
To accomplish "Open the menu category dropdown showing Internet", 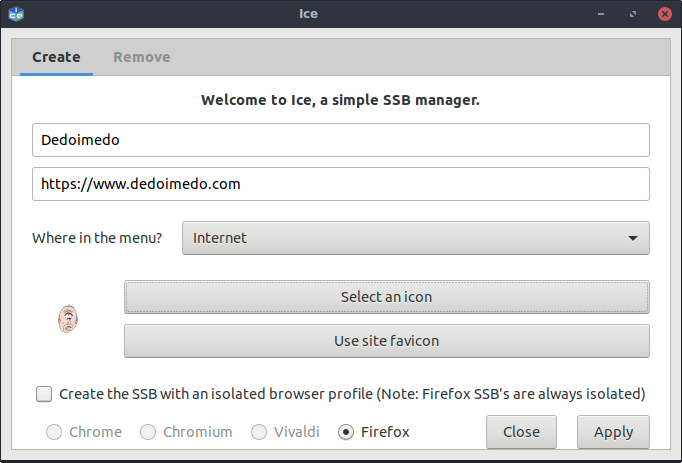I will (415, 238).
